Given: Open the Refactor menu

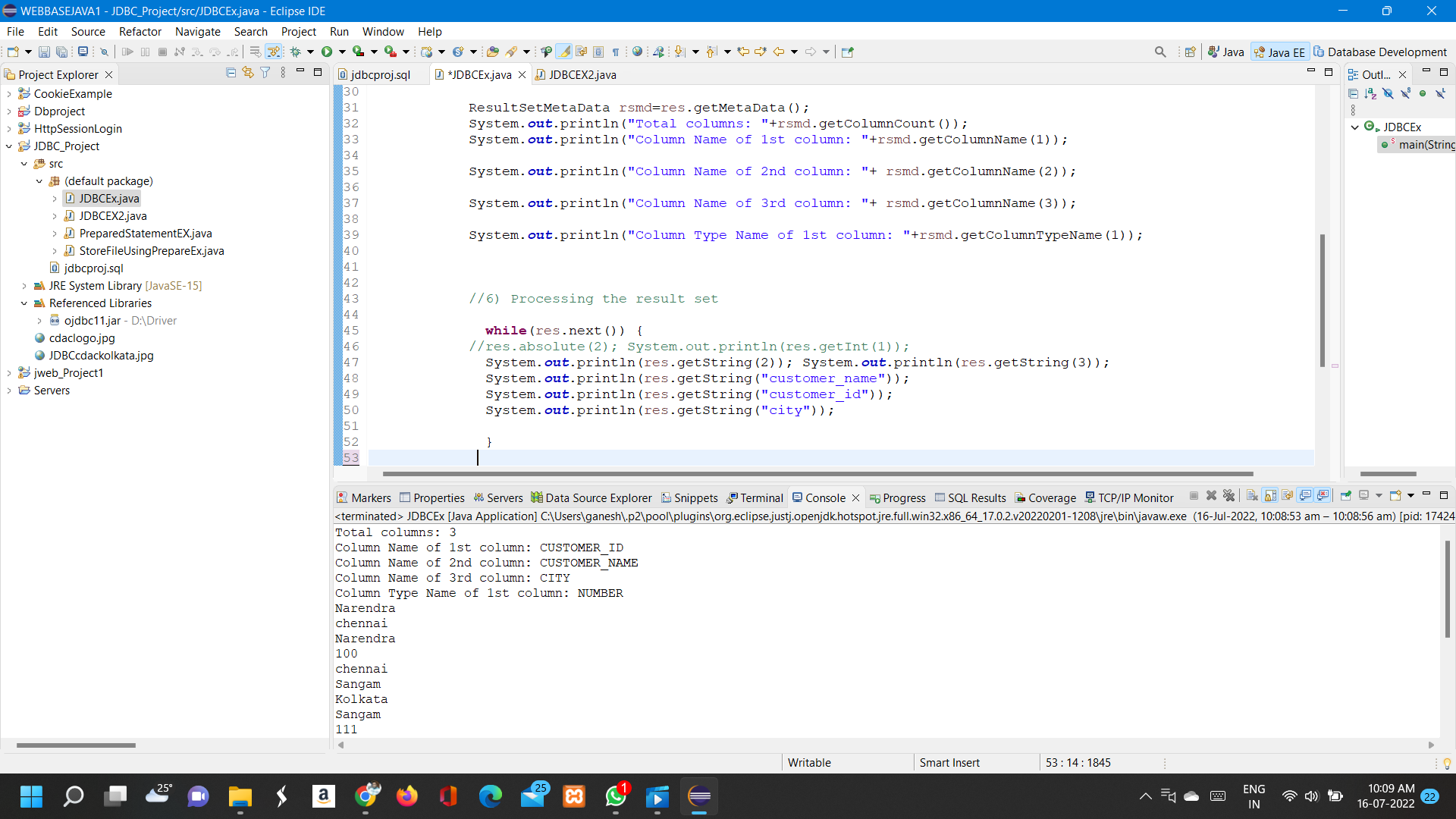Looking at the screenshot, I should [140, 31].
